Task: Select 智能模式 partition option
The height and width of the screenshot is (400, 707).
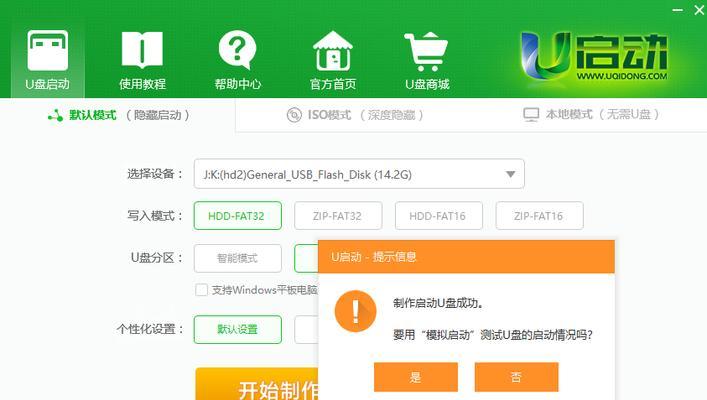Action: click(238, 258)
